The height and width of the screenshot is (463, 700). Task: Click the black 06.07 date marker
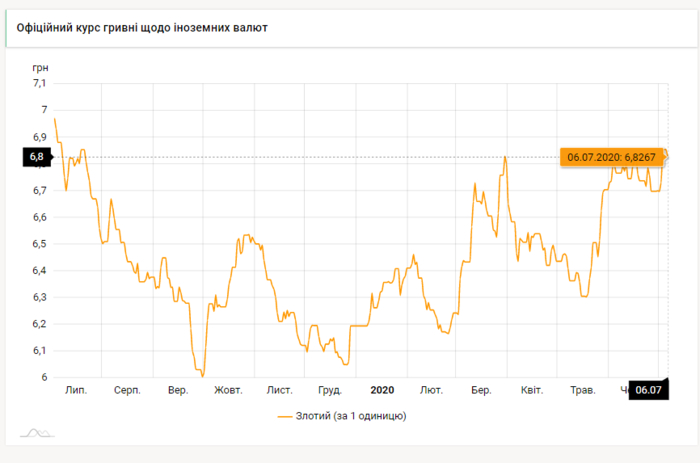[x=647, y=390]
